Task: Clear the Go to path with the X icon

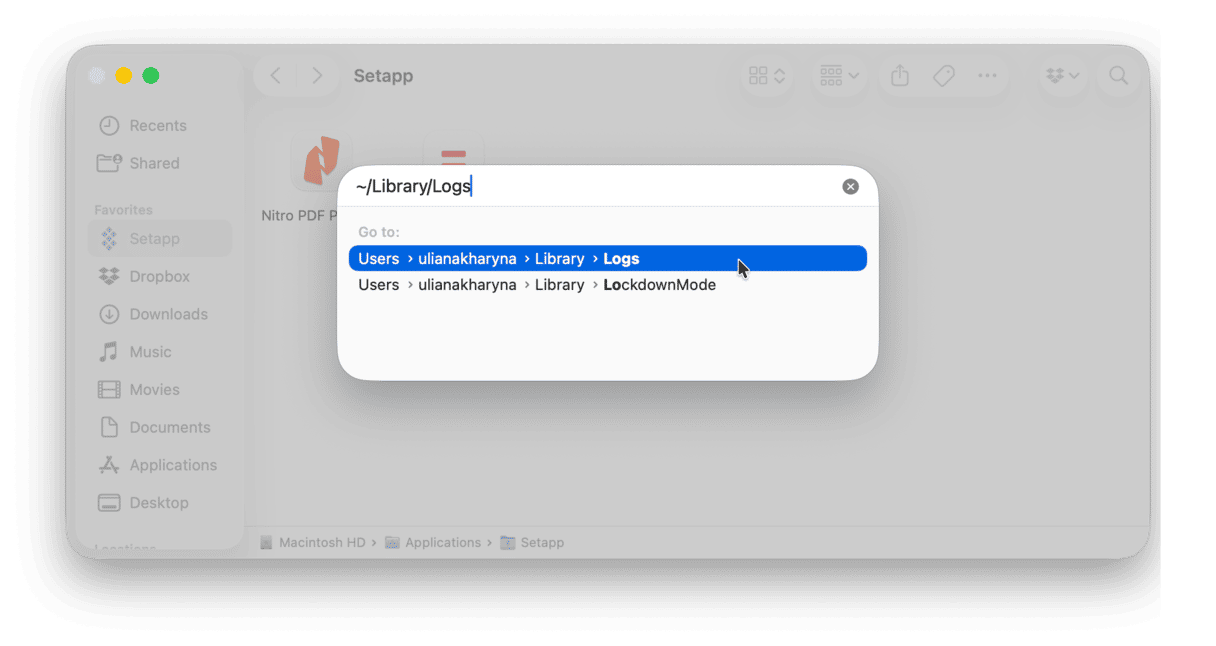Action: [850, 186]
